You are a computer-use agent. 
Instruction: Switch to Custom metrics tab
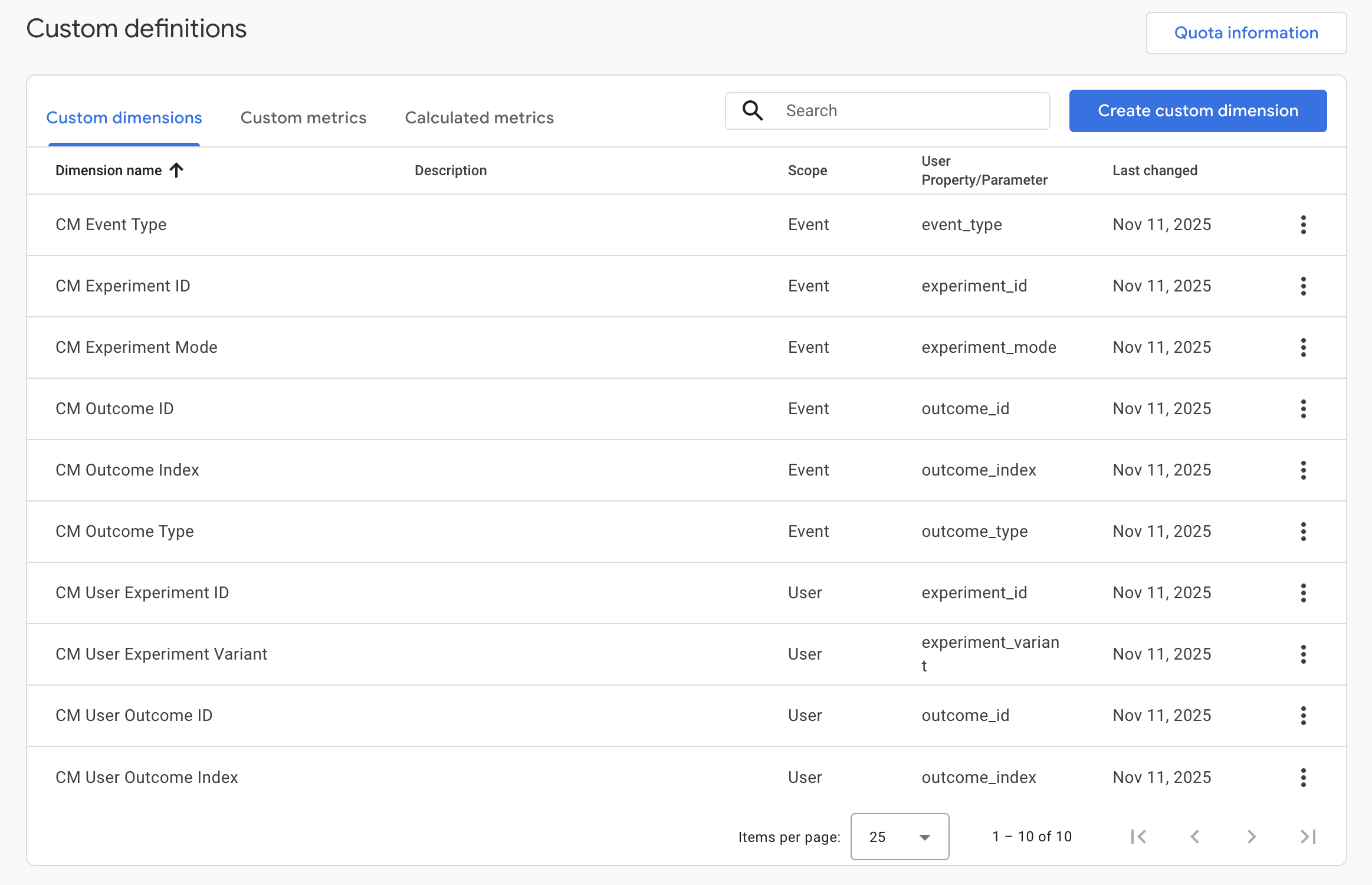click(x=303, y=118)
